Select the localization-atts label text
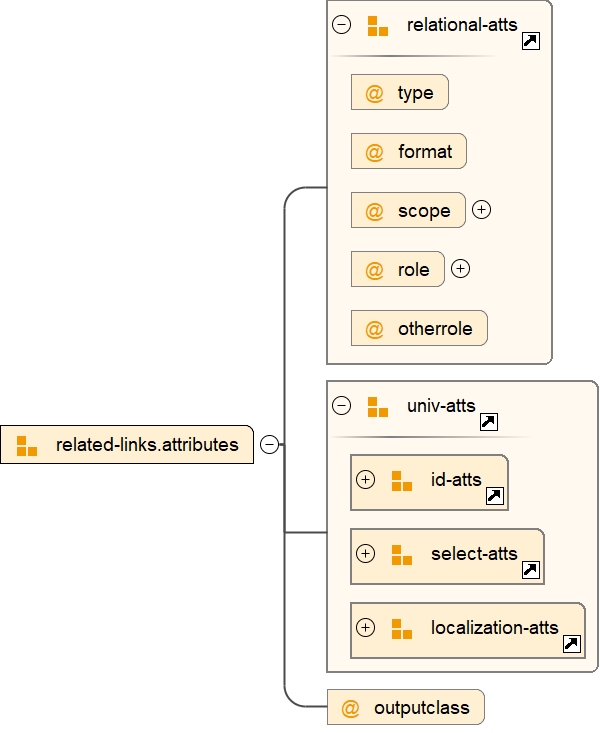The image size is (600, 733). pyautogui.click(x=495, y=627)
